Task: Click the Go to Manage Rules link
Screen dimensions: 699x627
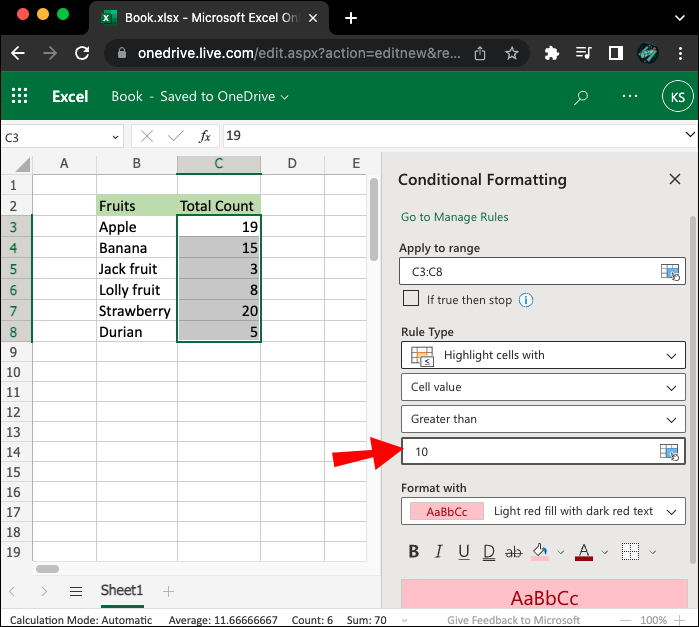Action: pyautogui.click(x=454, y=217)
